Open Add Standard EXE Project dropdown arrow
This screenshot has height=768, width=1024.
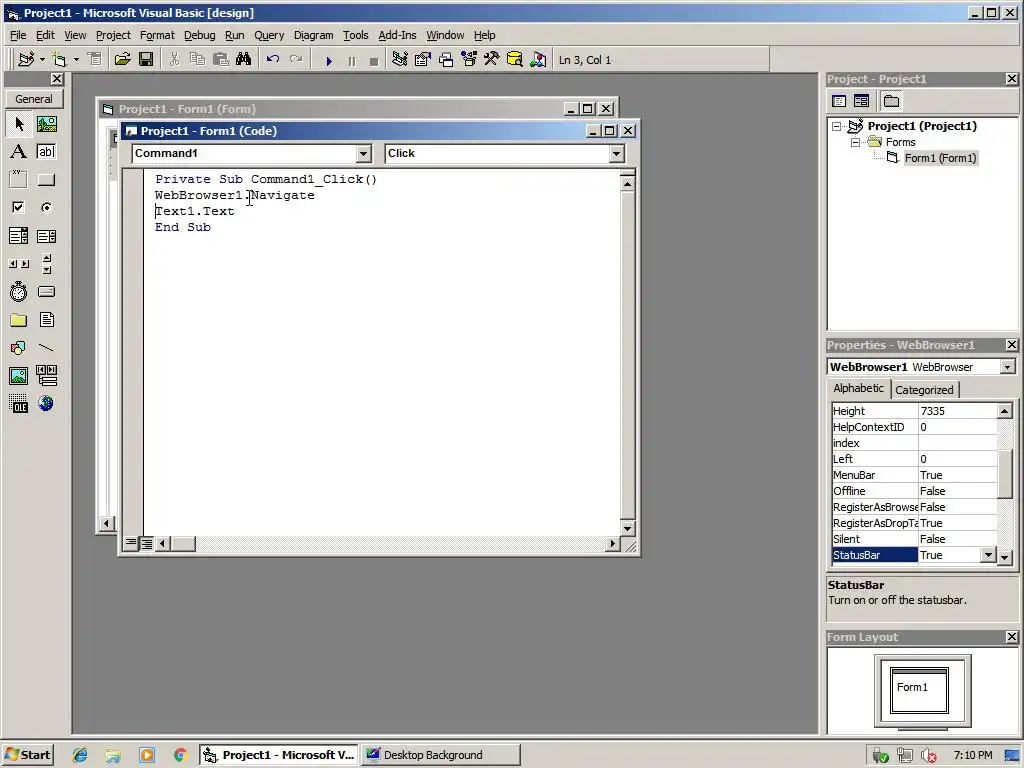tap(42, 59)
